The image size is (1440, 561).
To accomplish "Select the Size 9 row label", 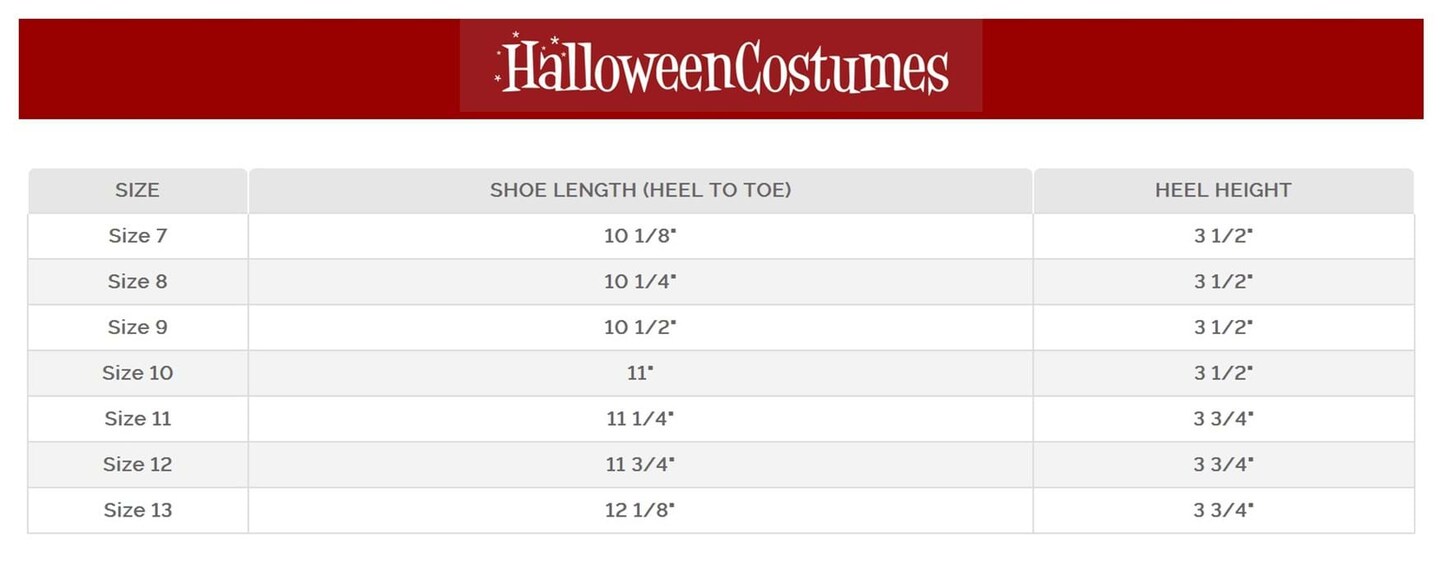I will [x=137, y=327].
